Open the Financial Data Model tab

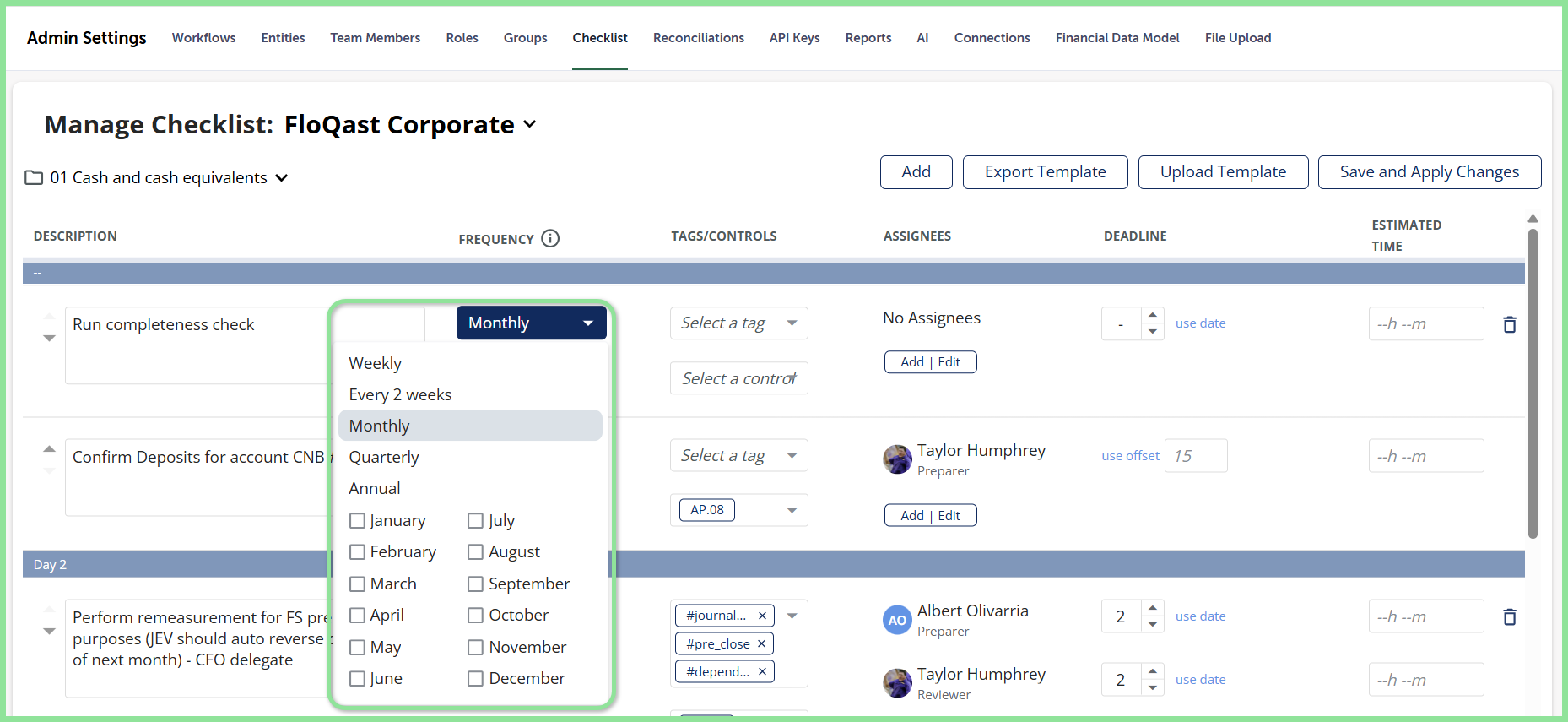click(x=1117, y=38)
